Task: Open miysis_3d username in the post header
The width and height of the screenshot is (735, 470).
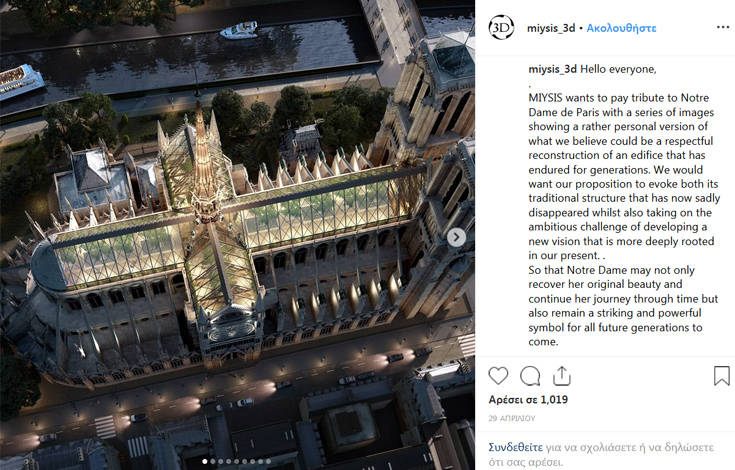Action: coord(551,28)
